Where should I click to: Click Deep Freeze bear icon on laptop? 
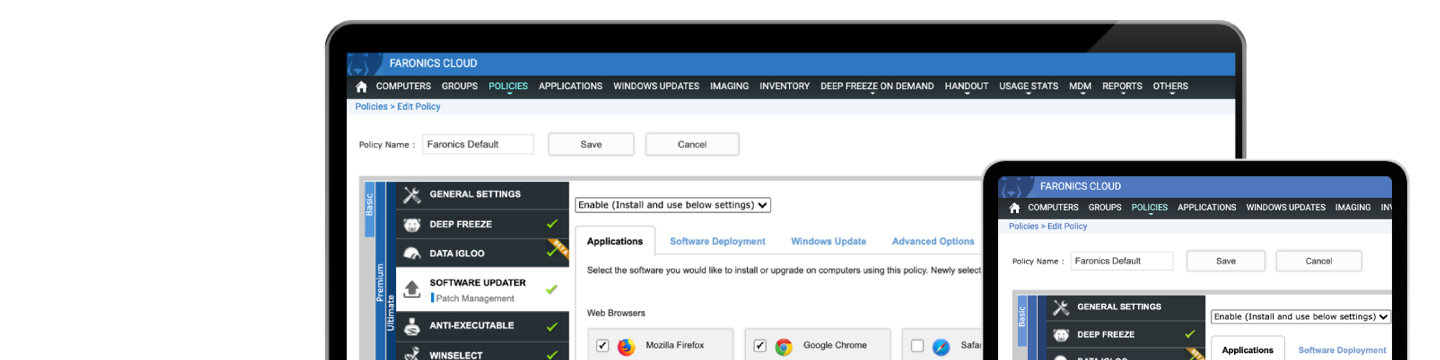point(411,225)
